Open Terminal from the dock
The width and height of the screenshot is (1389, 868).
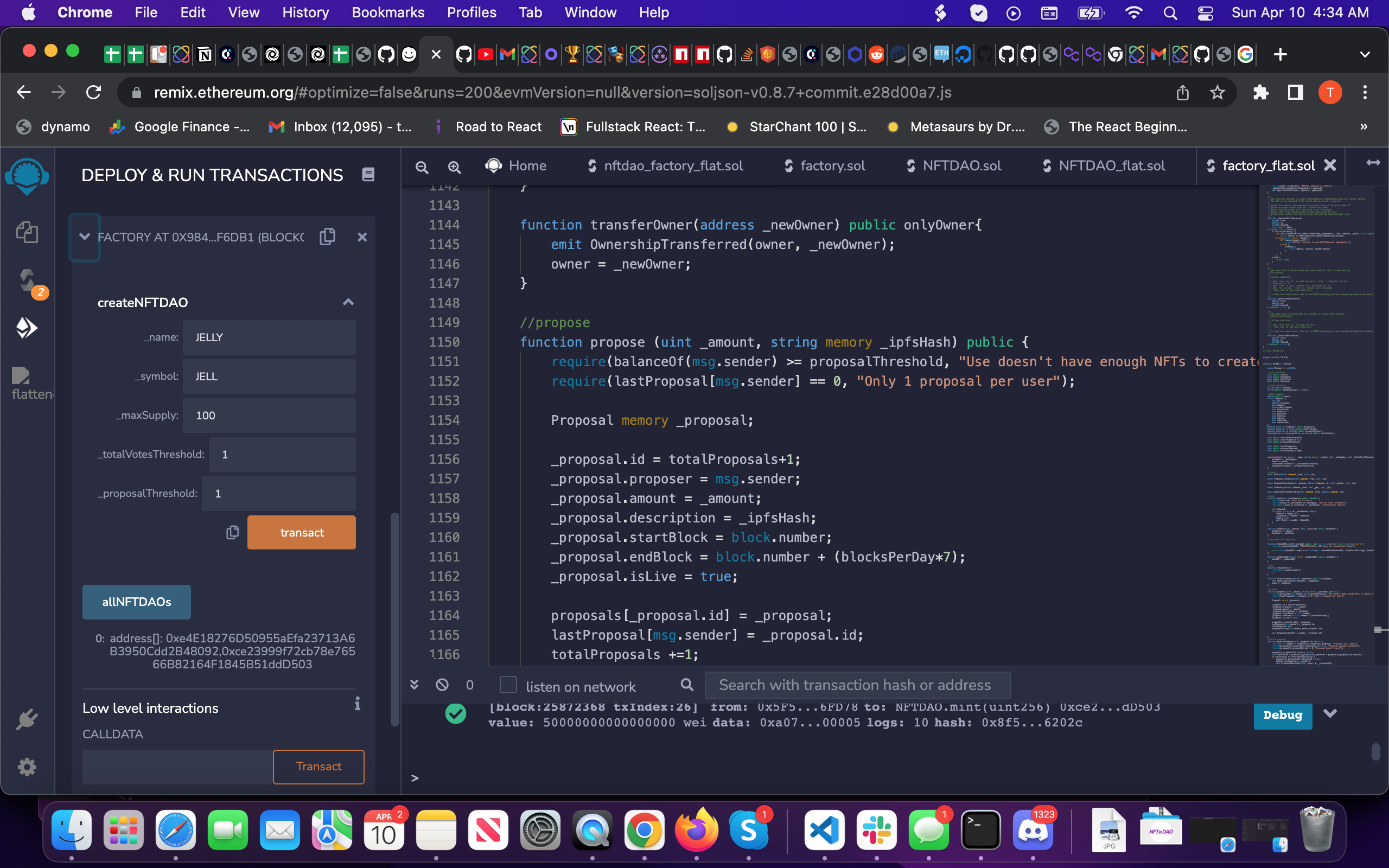[980, 830]
